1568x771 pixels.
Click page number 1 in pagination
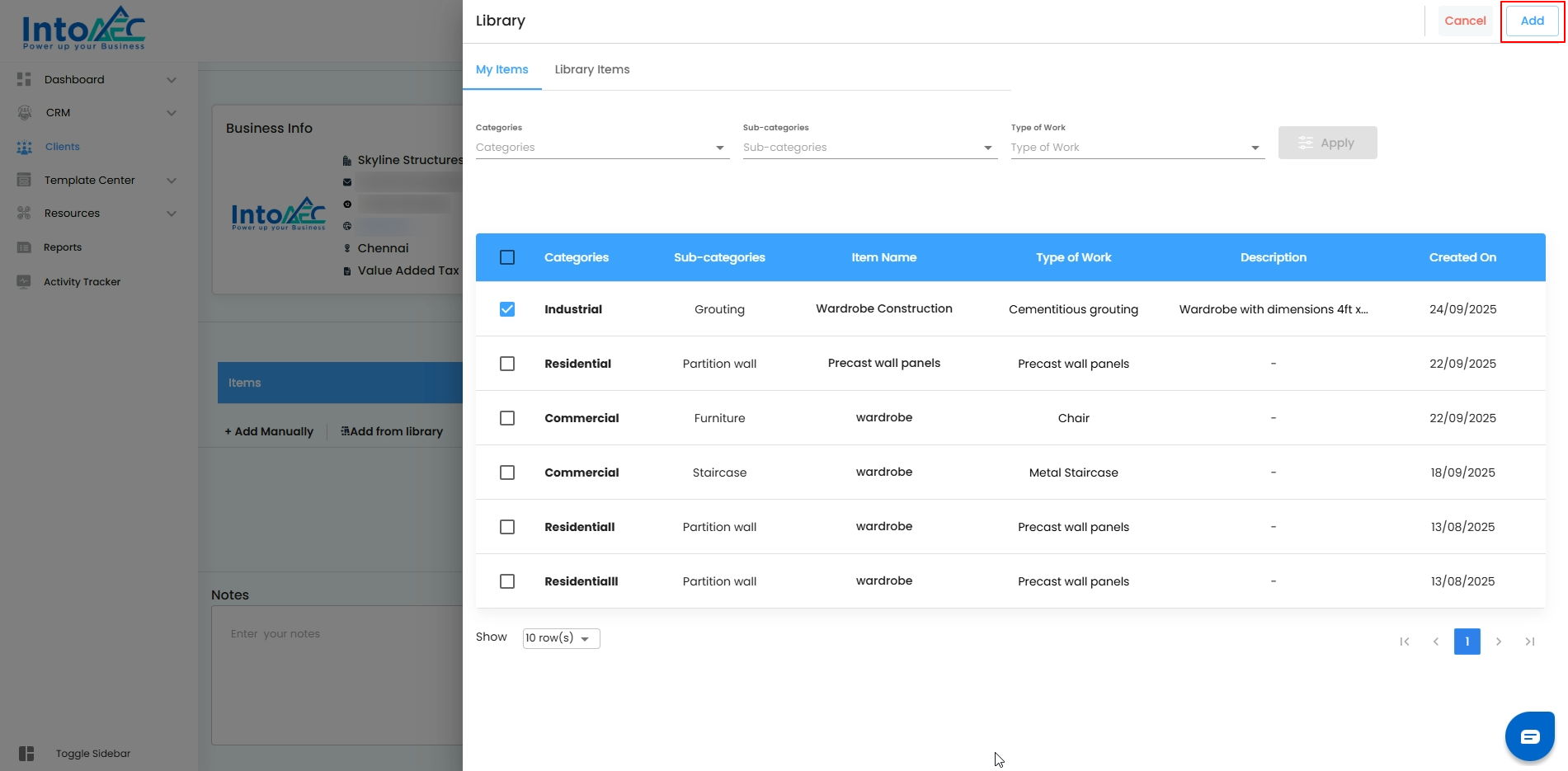[1467, 642]
